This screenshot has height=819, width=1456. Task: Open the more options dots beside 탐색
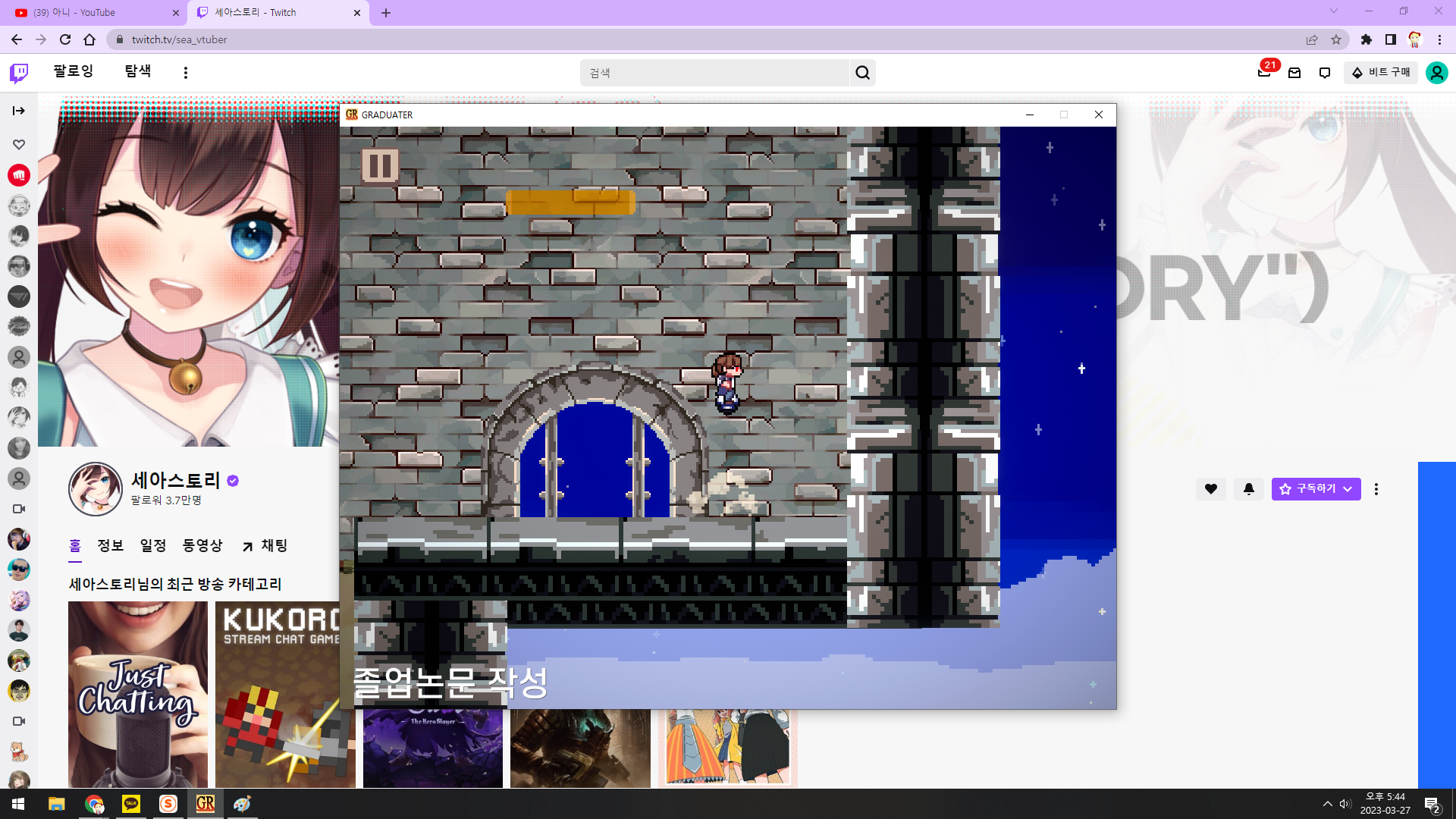coord(186,73)
